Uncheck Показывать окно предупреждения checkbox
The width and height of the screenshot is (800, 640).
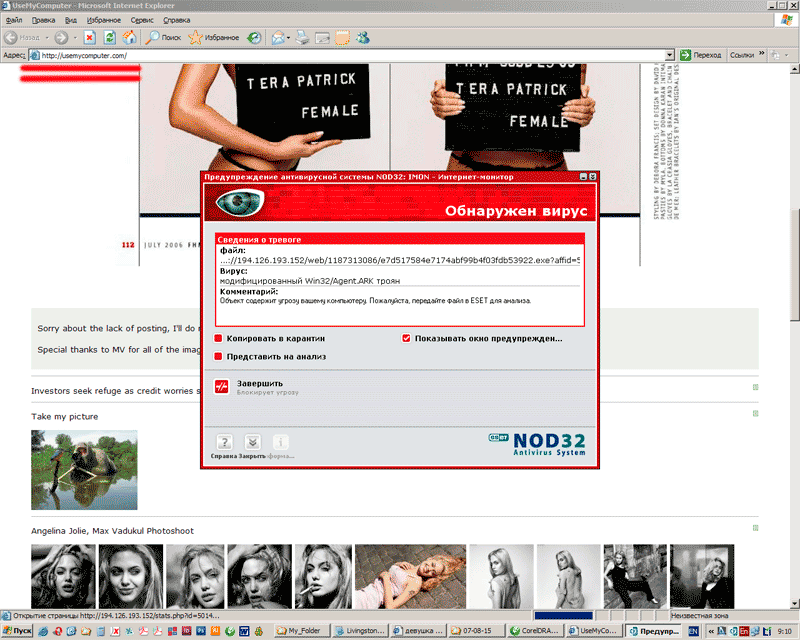(406, 338)
